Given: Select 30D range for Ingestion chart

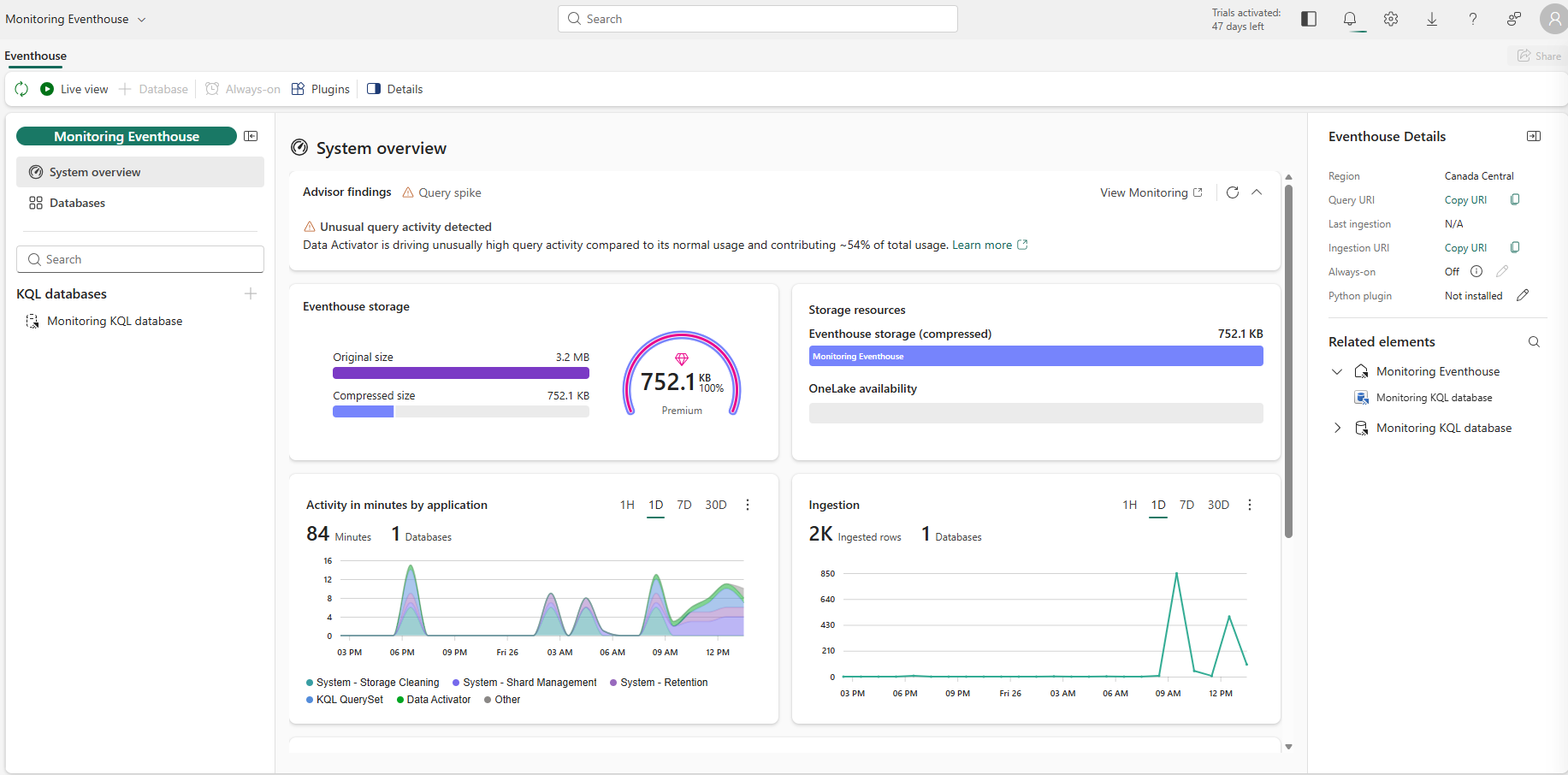Looking at the screenshot, I should [x=1218, y=505].
